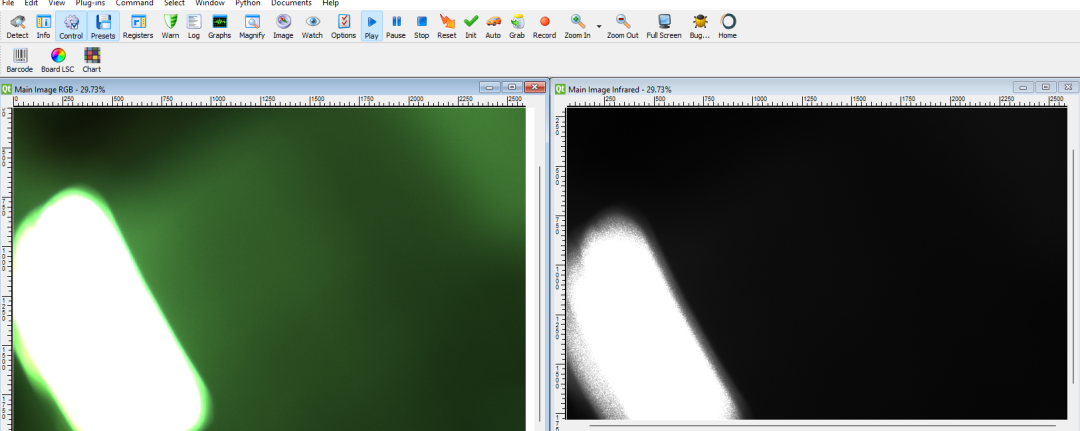Image resolution: width=1080 pixels, height=431 pixels.
Task: Click the Zoom Out magnifier
Action: [x=623, y=26]
